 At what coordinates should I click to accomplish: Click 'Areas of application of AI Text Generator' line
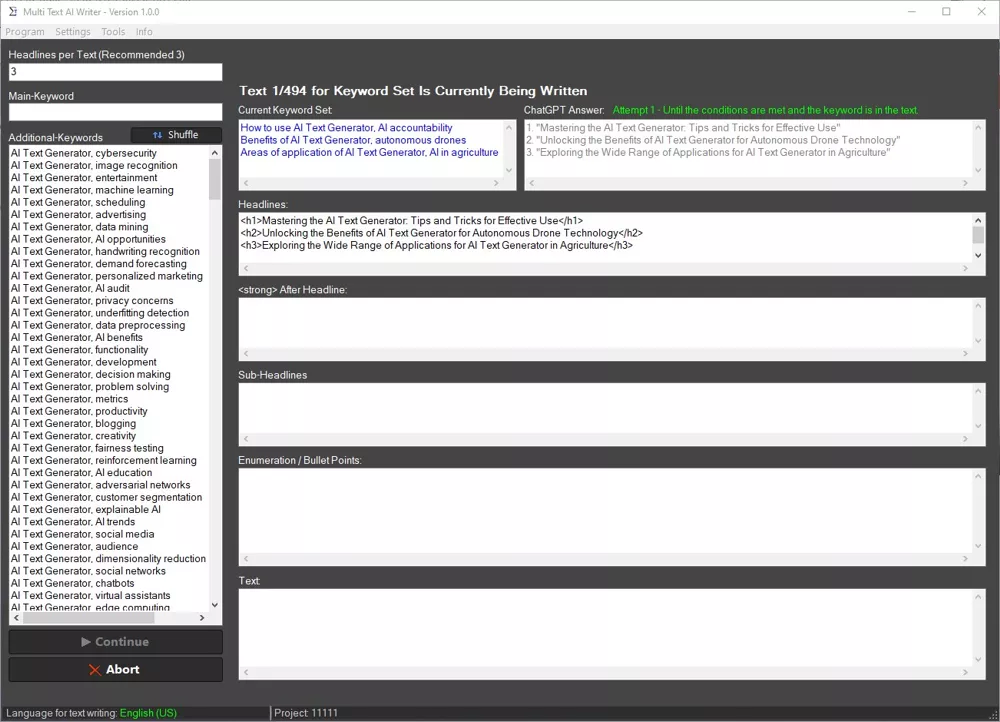pyautogui.click(x=369, y=152)
